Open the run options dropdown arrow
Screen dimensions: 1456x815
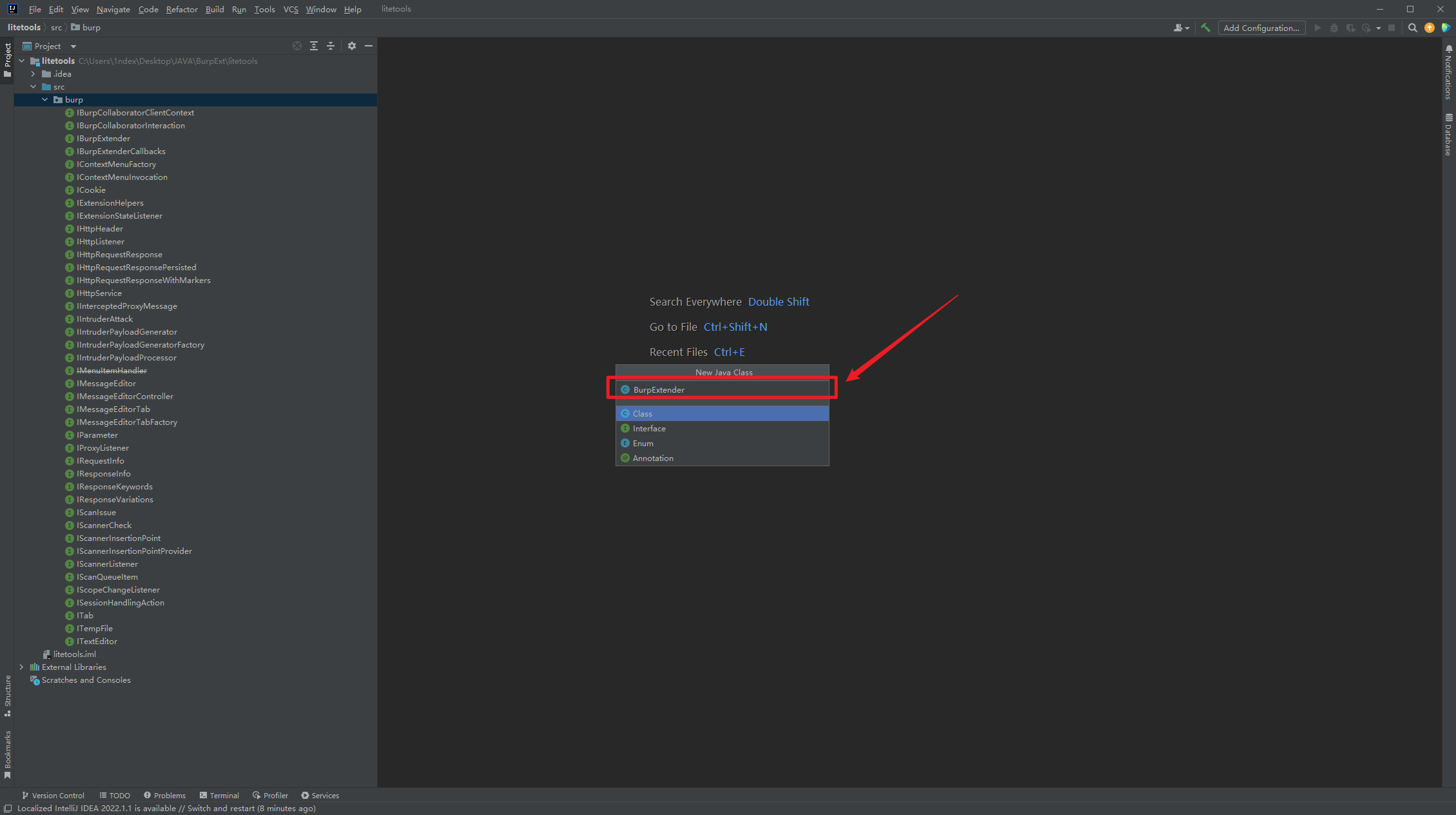1379,28
